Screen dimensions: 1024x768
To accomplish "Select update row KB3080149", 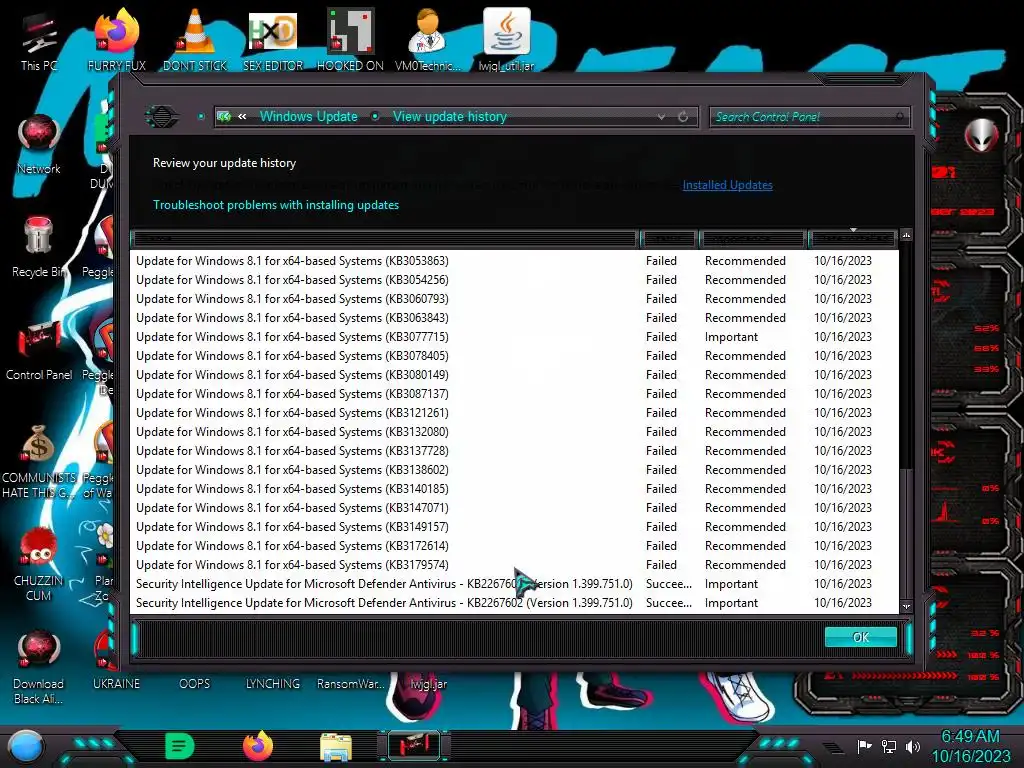I will pyautogui.click(x=514, y=374).
